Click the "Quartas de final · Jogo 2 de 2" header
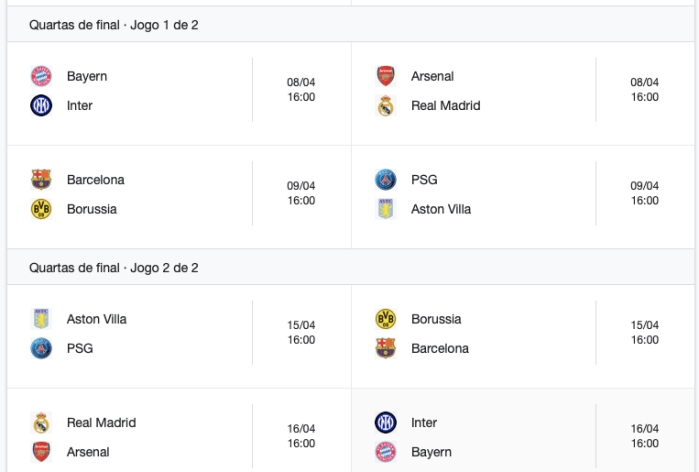Screen dimensions: 699x472 114,268
